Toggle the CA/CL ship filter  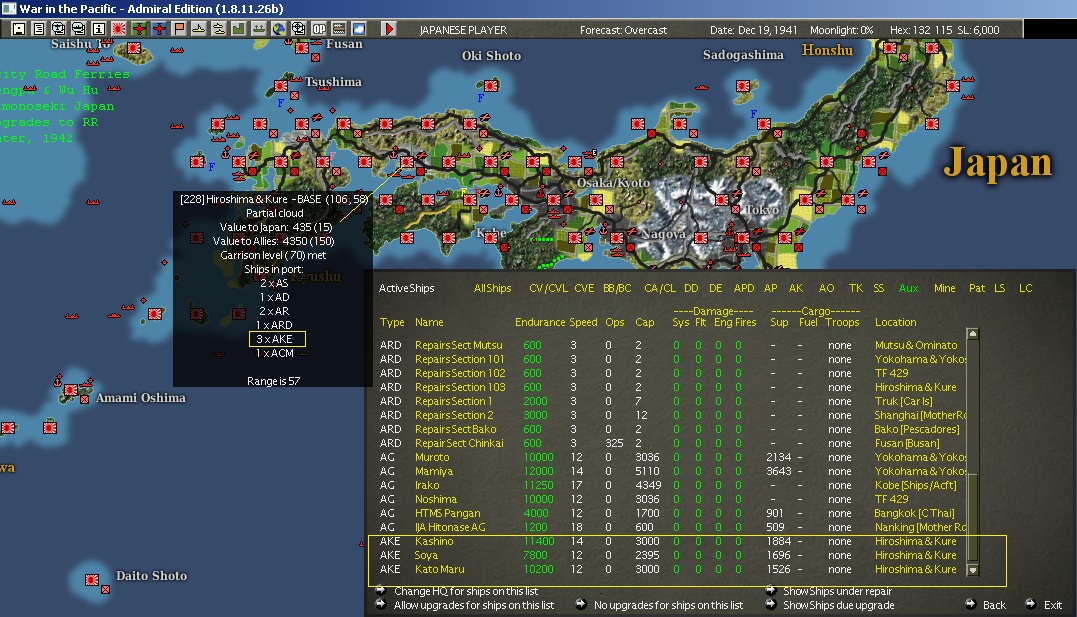[x=659, y=288]
